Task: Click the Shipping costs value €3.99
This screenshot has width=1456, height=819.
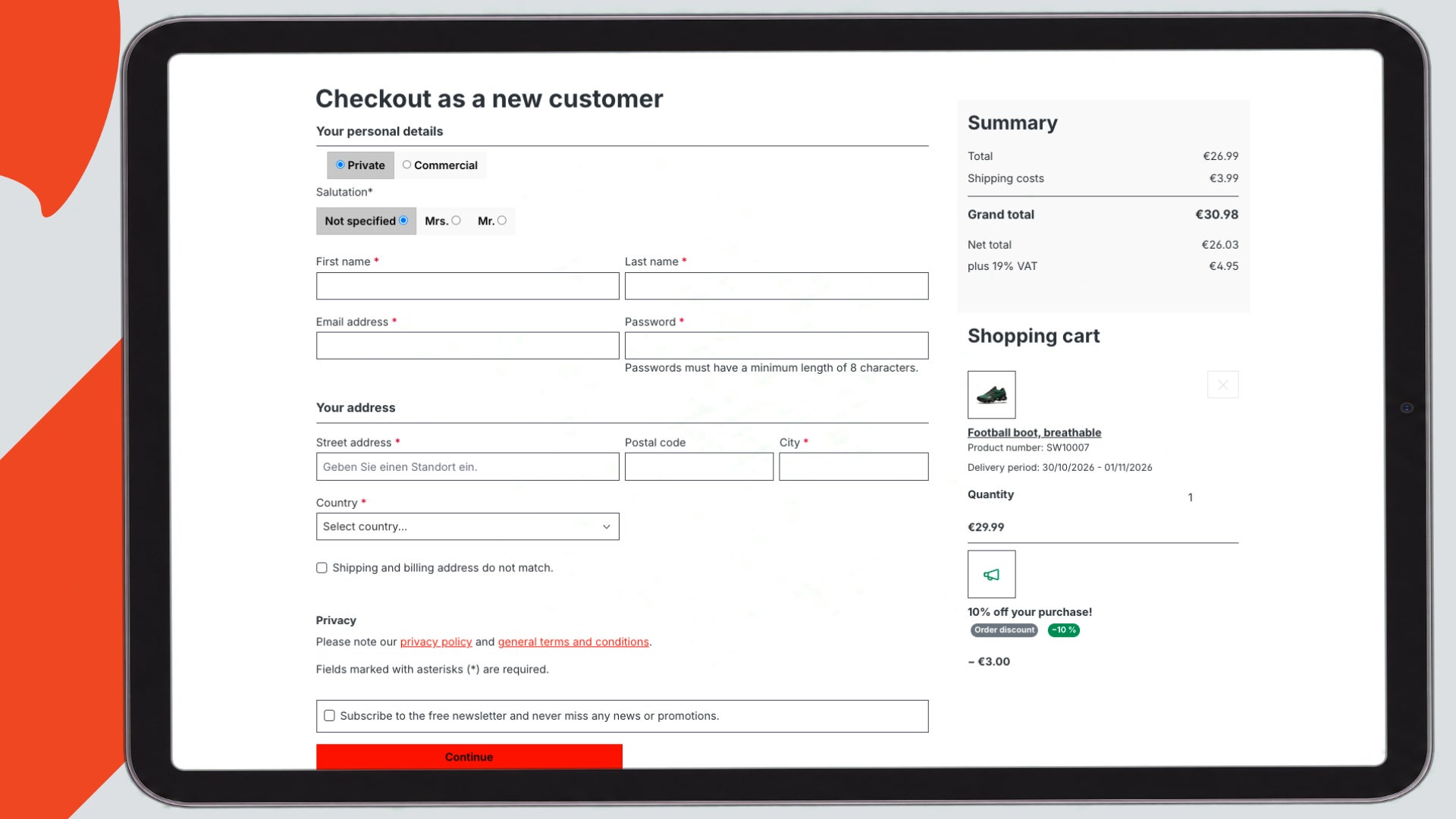Action: (1223, 178)
